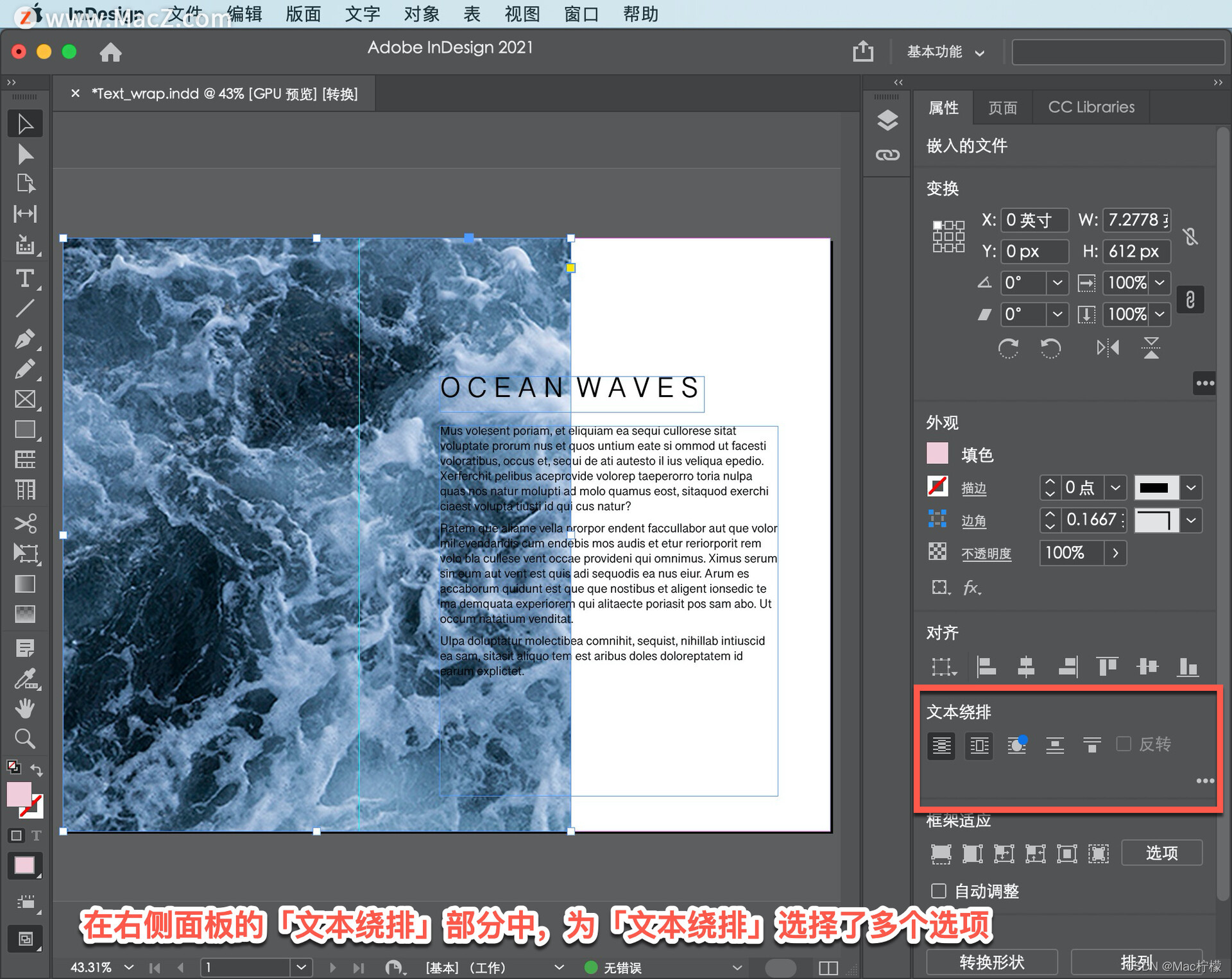
Task: Click the X position input field
Action: [1034, 220]
